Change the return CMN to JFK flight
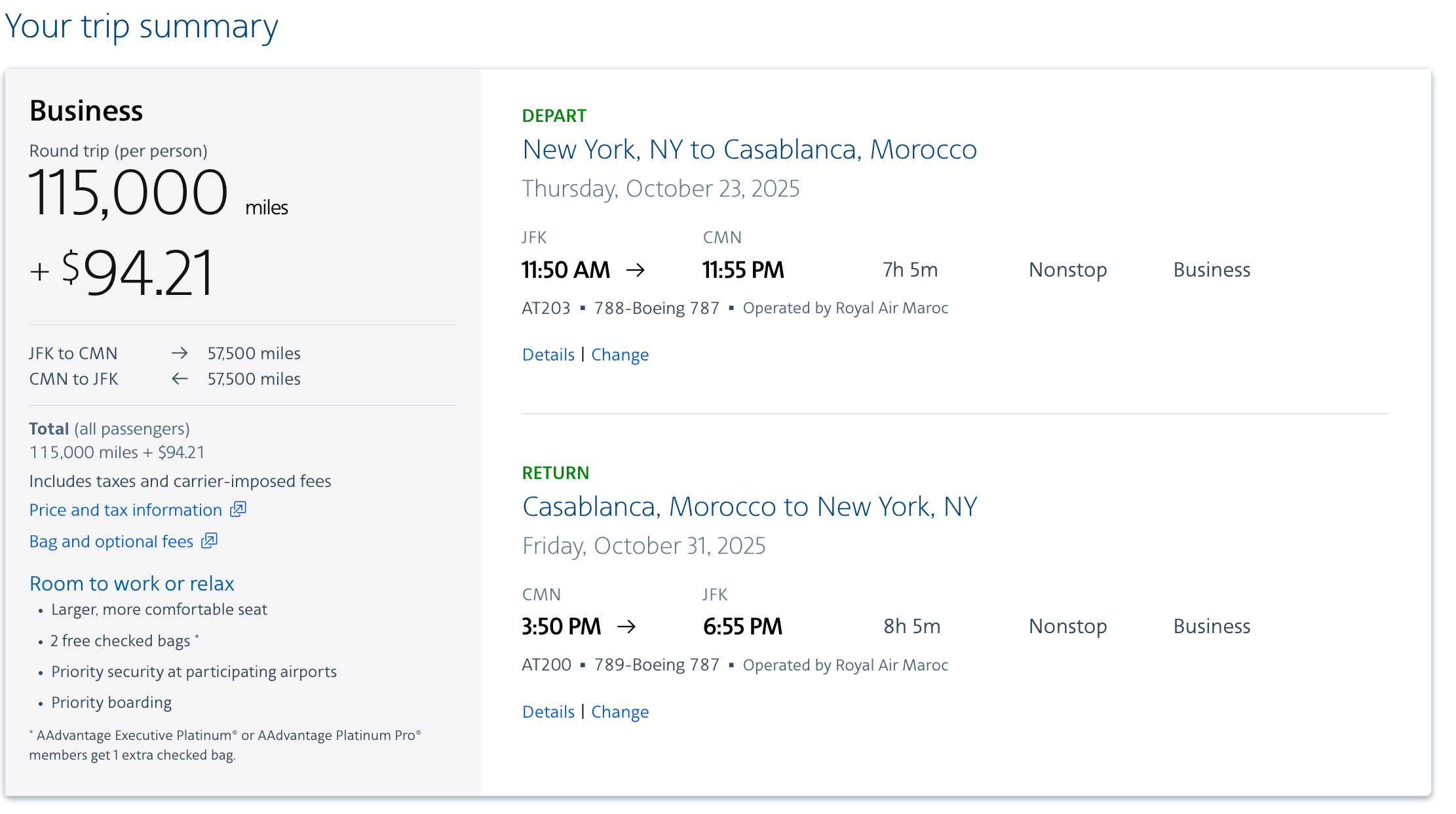This screenshot has width=1456, height=814. click(620, 712)
